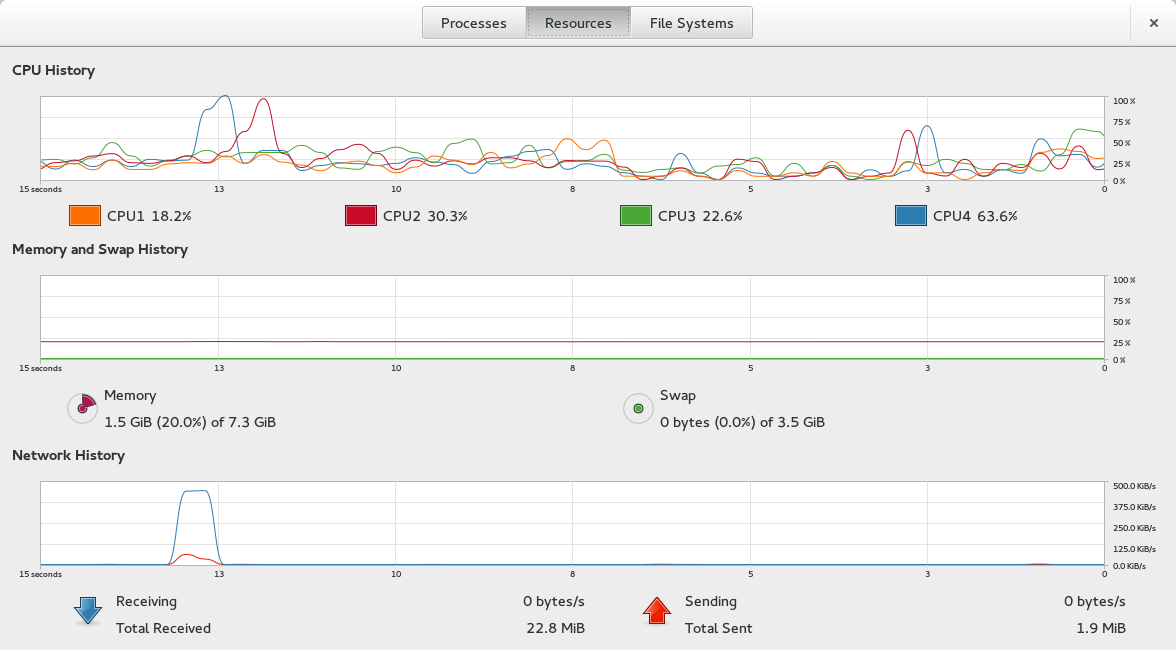Open the green CPU3 color picker
The image size is (1176, 650).
click(x=636, y=216)
